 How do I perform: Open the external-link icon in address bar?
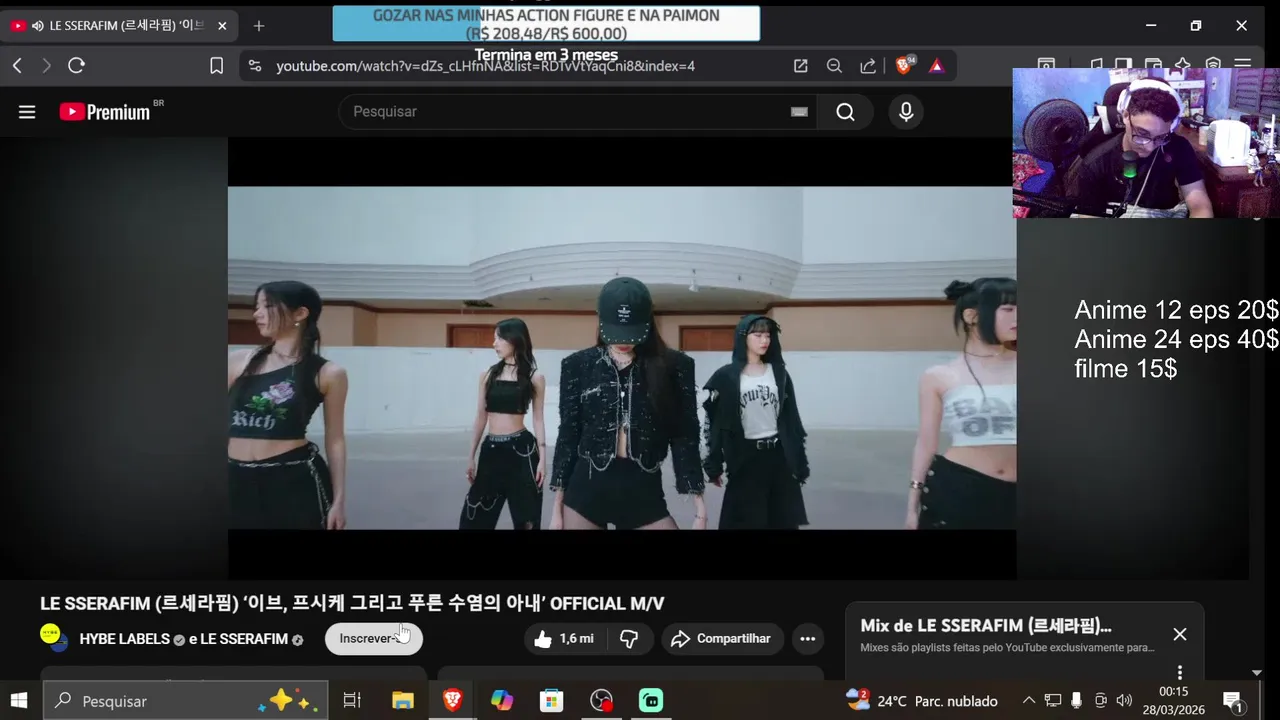(801, 66)
